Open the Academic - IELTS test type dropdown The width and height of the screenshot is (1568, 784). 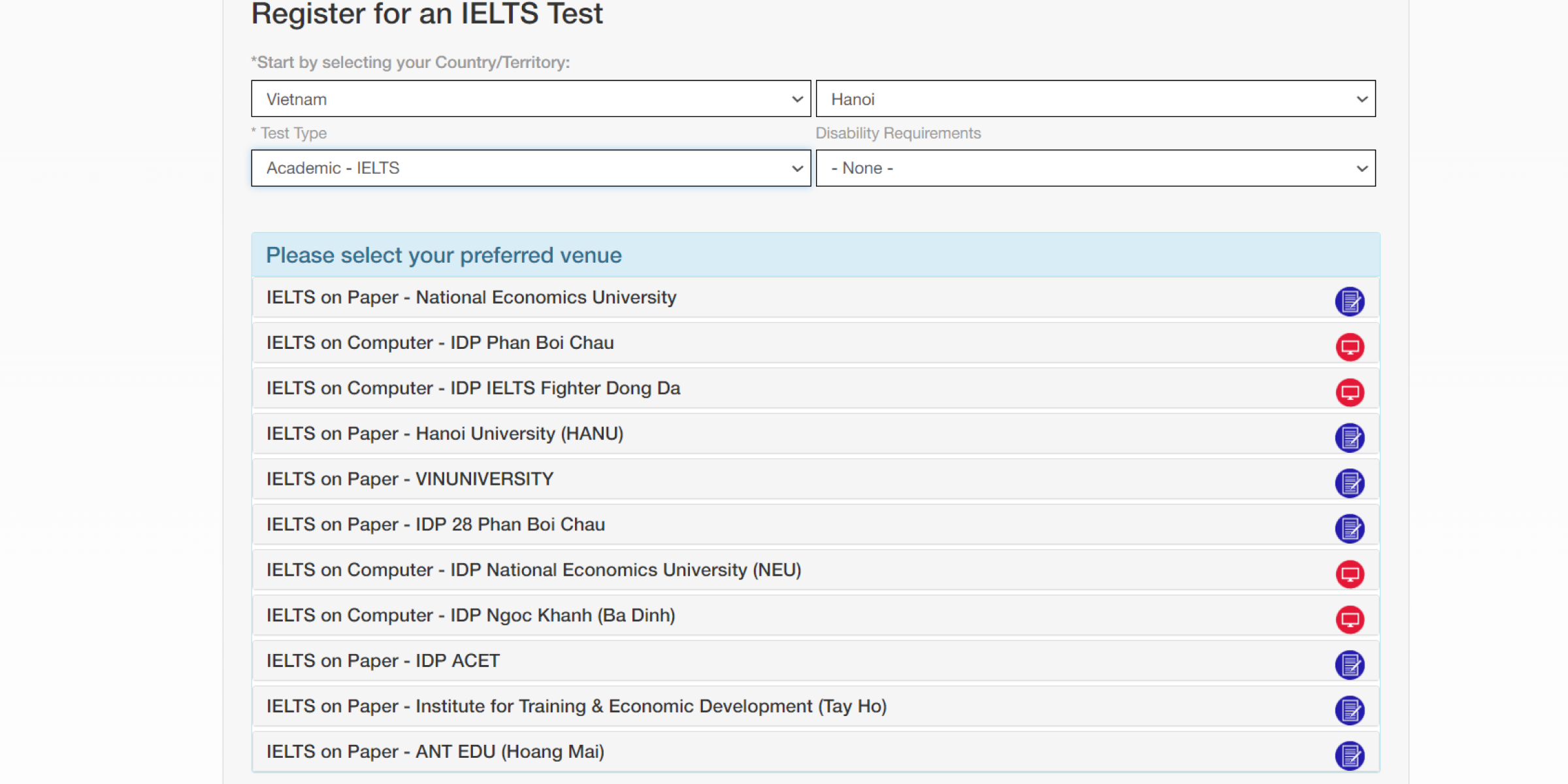click(x=531, y=168)
